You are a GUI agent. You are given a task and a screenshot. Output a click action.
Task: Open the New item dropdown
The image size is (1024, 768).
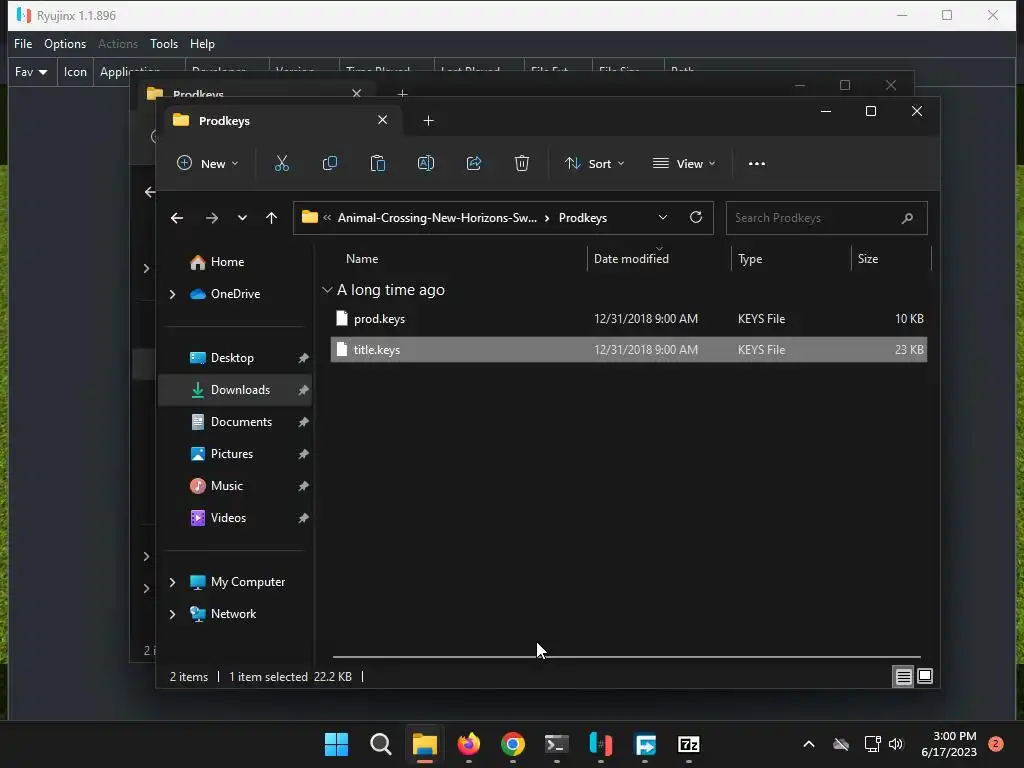tap(208, 163)
